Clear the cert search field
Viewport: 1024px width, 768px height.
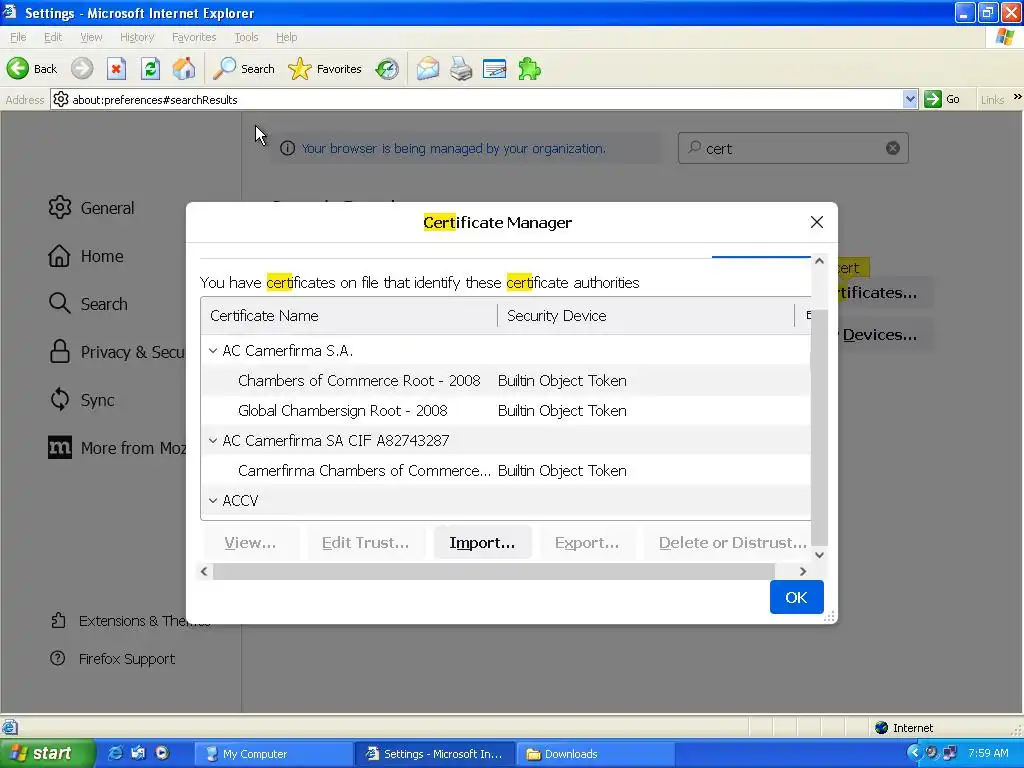893,148
